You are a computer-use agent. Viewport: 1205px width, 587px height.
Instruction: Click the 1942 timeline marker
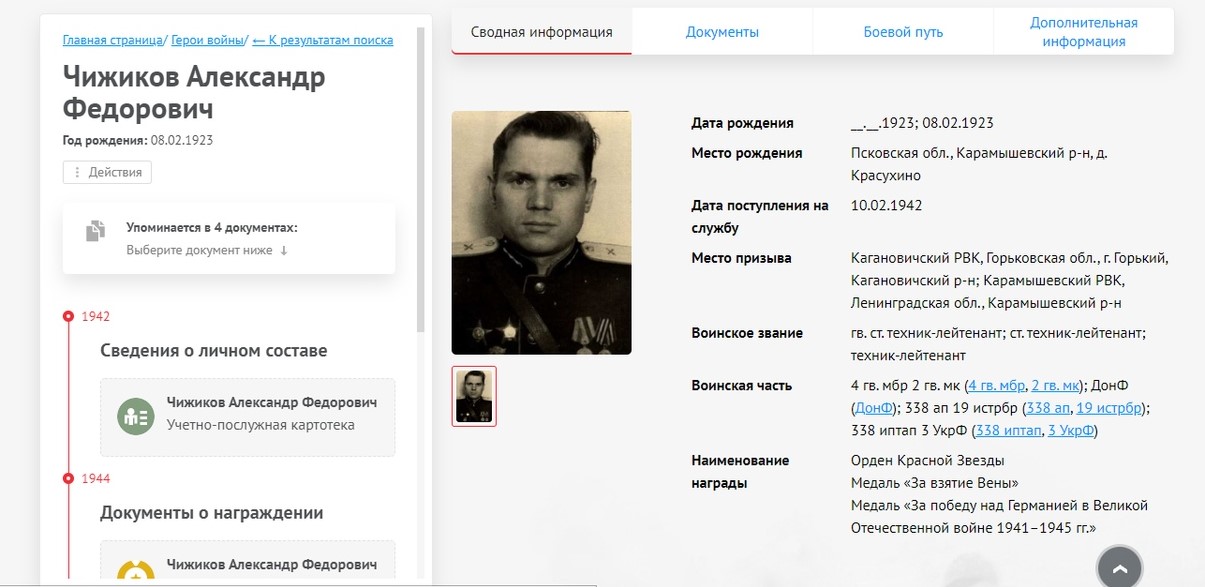pos(68,316)
